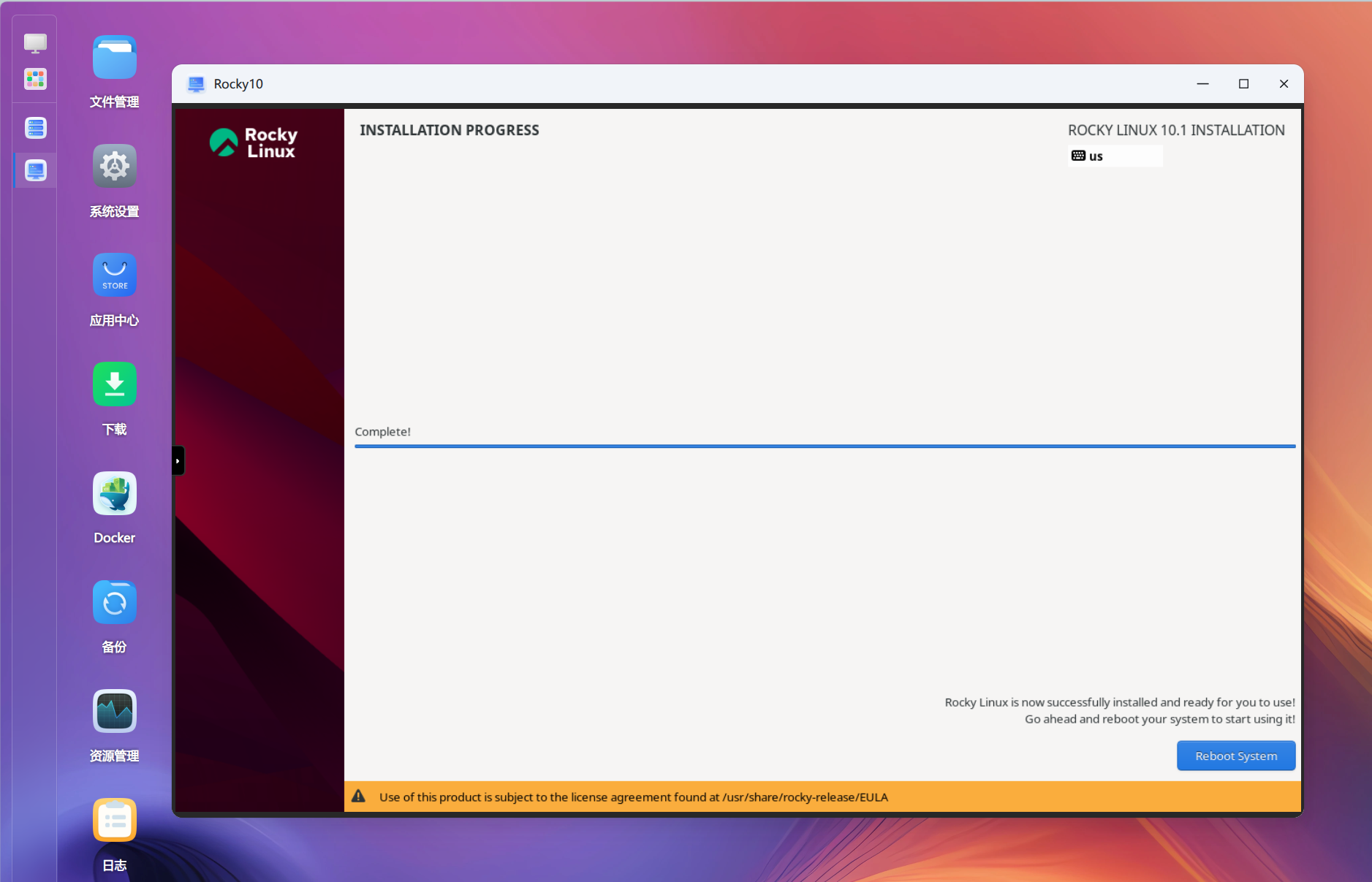Open 系统设置 system settings

[x=114, y=167]
